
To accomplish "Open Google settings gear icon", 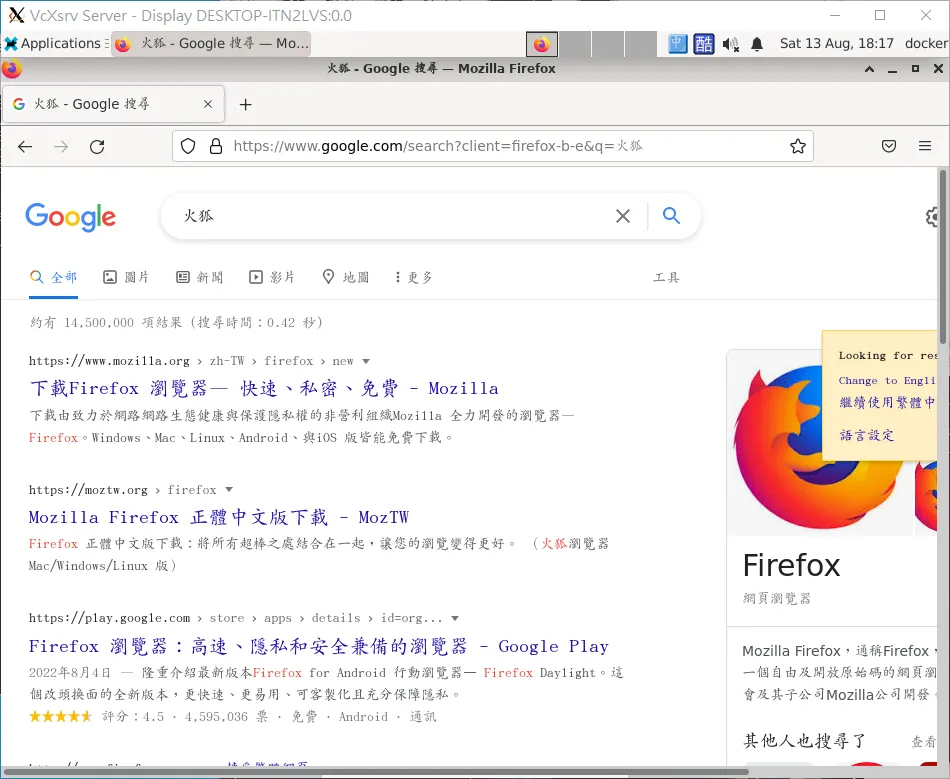I will (x=932, y=216).
